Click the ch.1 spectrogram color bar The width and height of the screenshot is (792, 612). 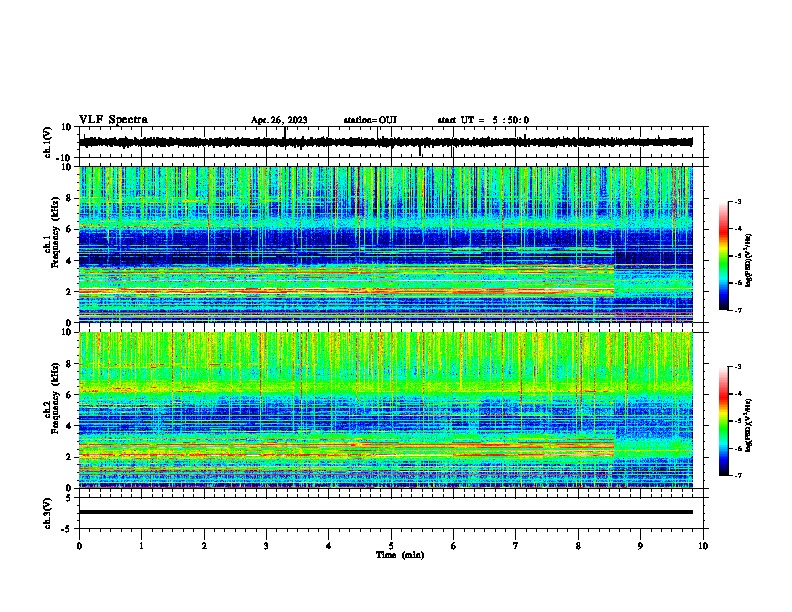click(x=724, y=256)
